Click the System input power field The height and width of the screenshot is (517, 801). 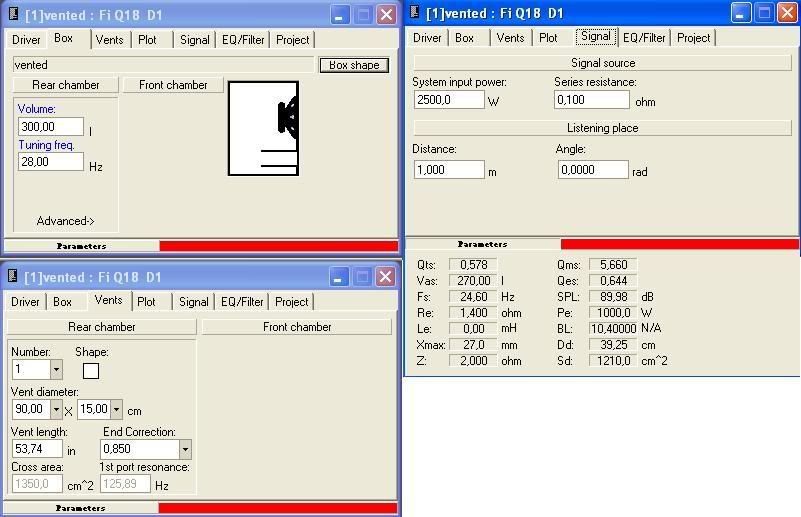tap(449, 100)
